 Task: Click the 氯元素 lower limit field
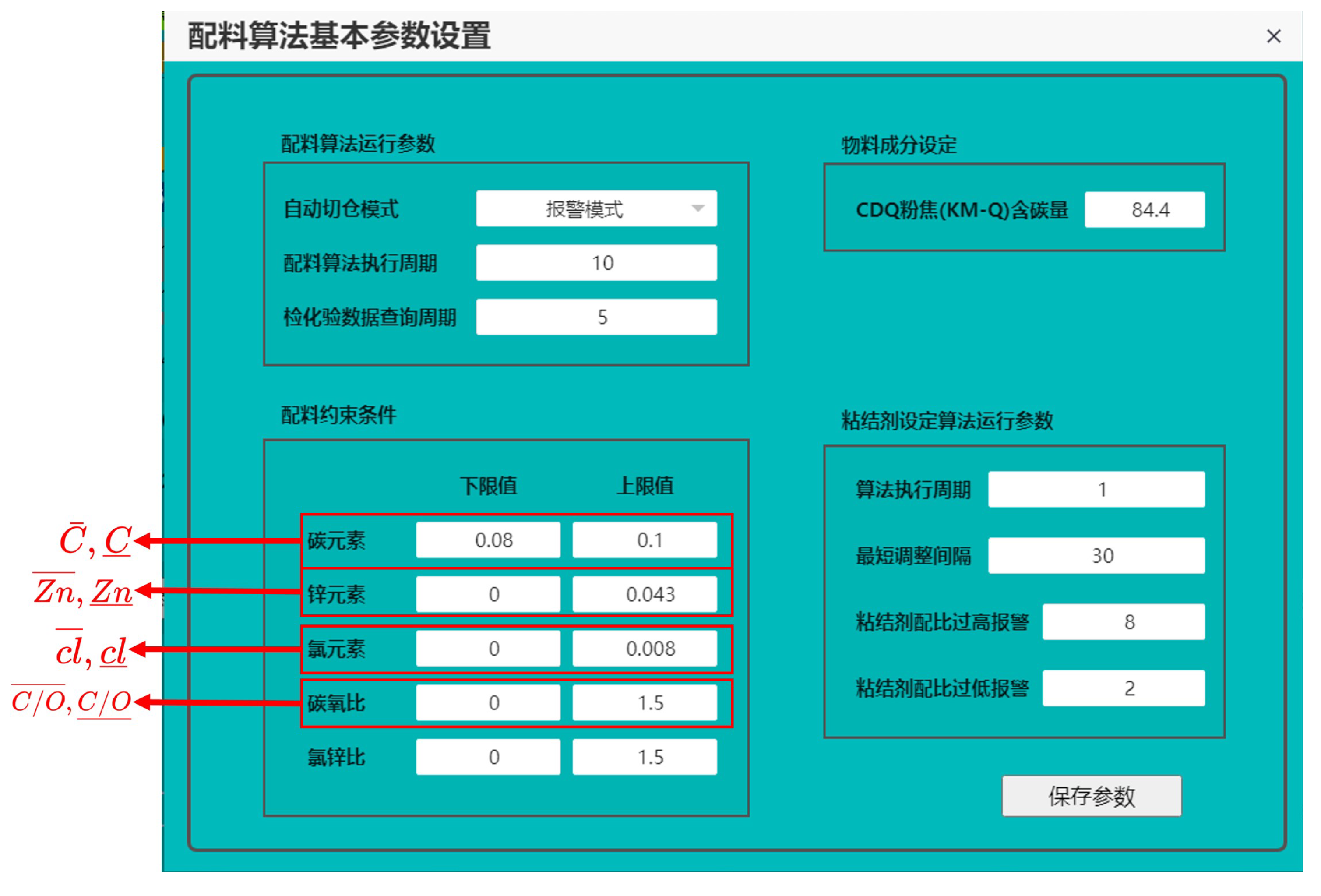click(488, 648)
